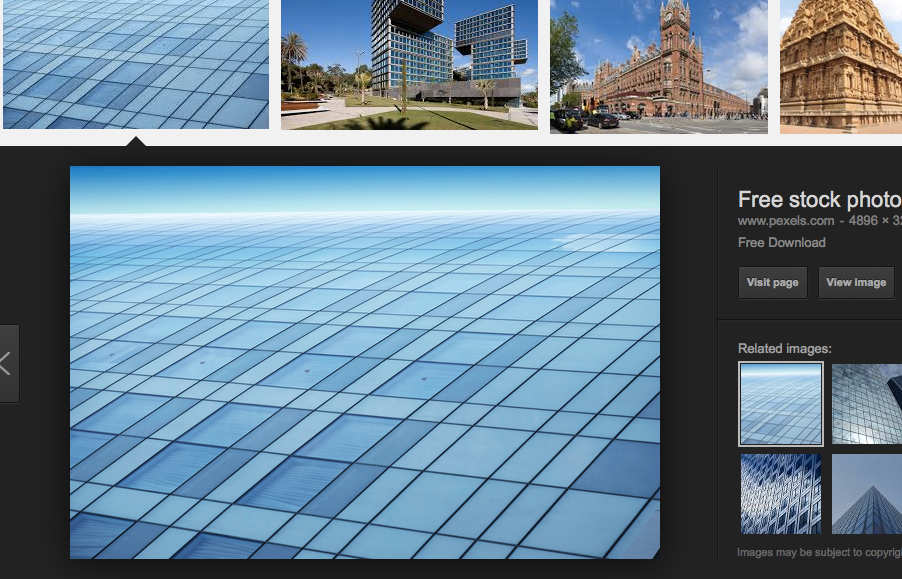Go to previous image using left arrow
Screen dimensions: 902x579
[7, 363]
